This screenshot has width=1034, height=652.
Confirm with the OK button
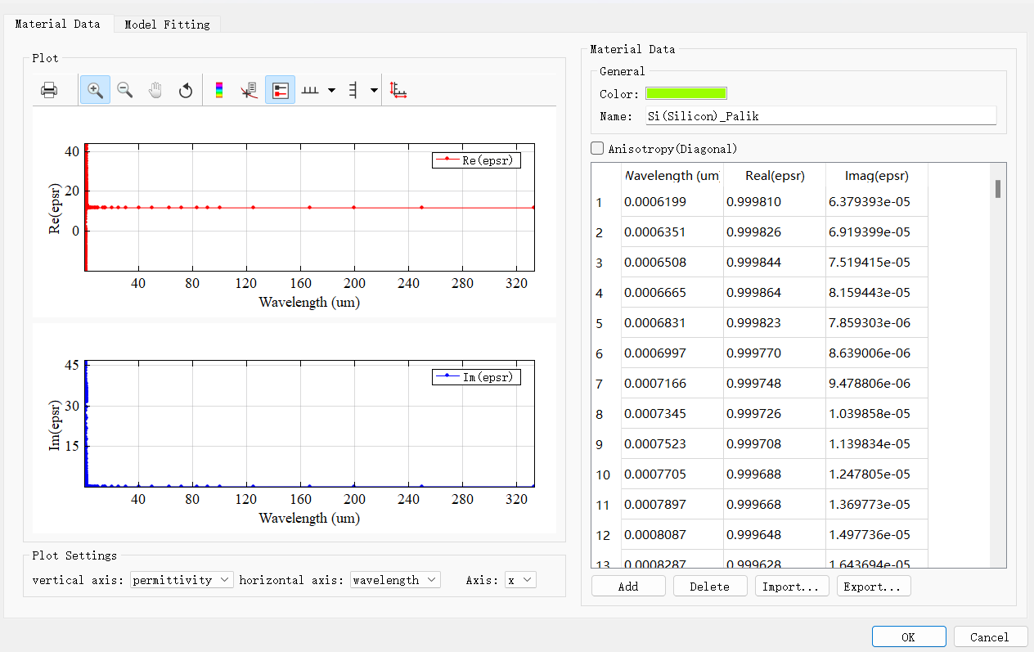coord(909,637)
